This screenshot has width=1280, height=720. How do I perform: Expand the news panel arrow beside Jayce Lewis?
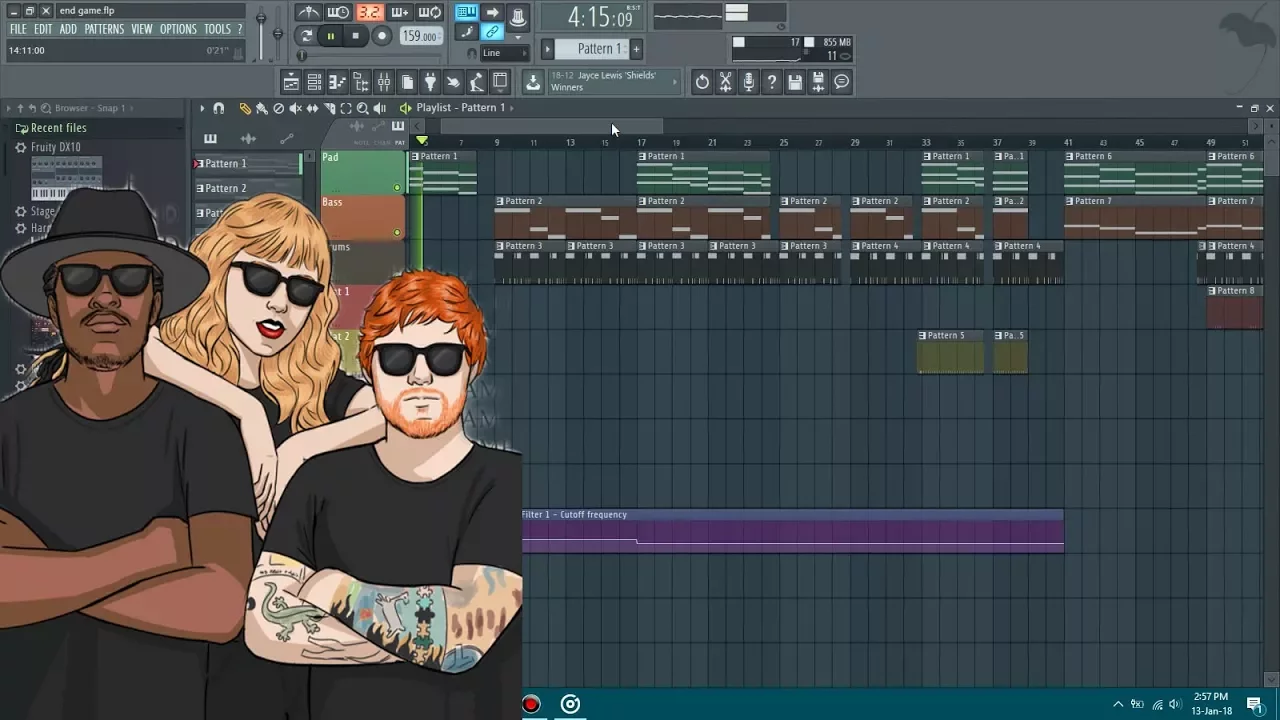(675, 82)
